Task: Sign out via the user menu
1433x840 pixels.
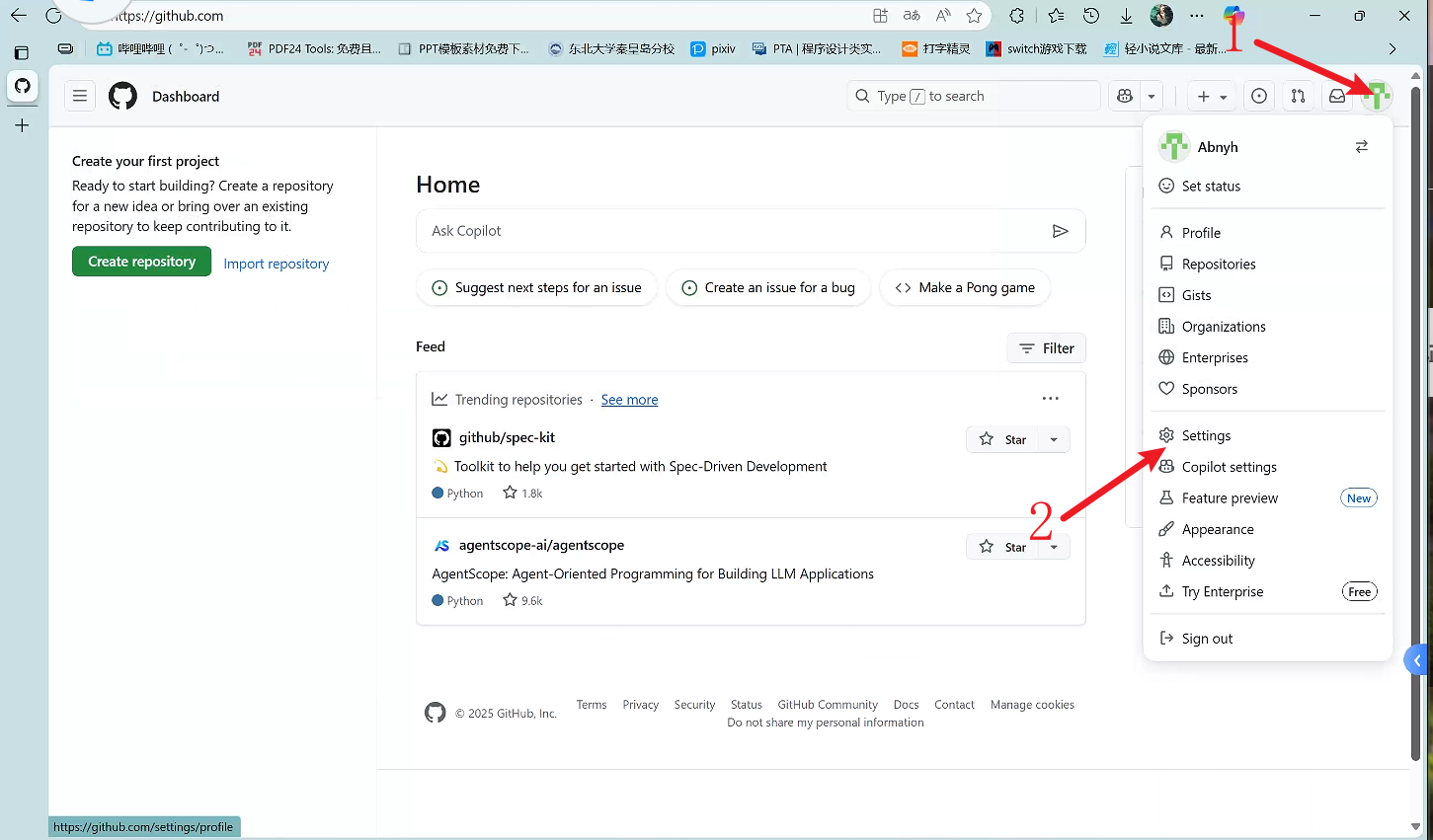Action: 1268,639
